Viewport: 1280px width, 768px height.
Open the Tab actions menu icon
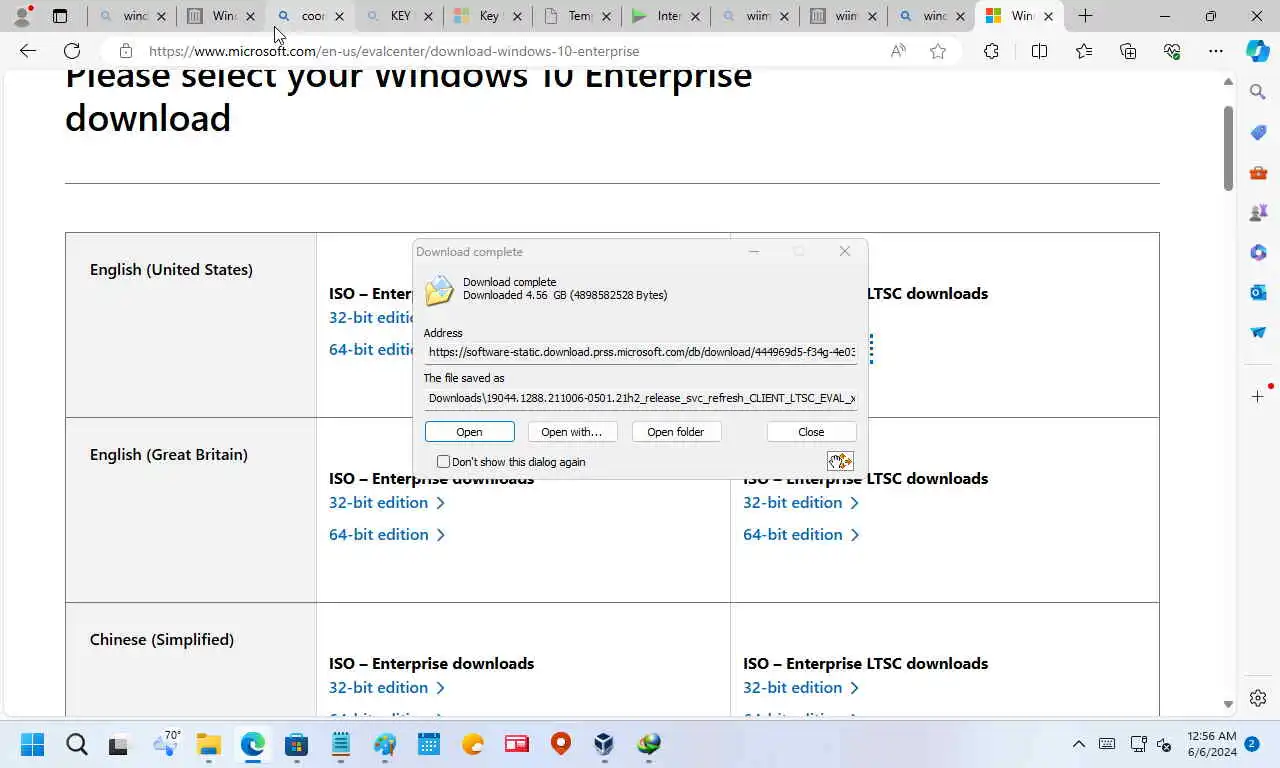point(60,16)
